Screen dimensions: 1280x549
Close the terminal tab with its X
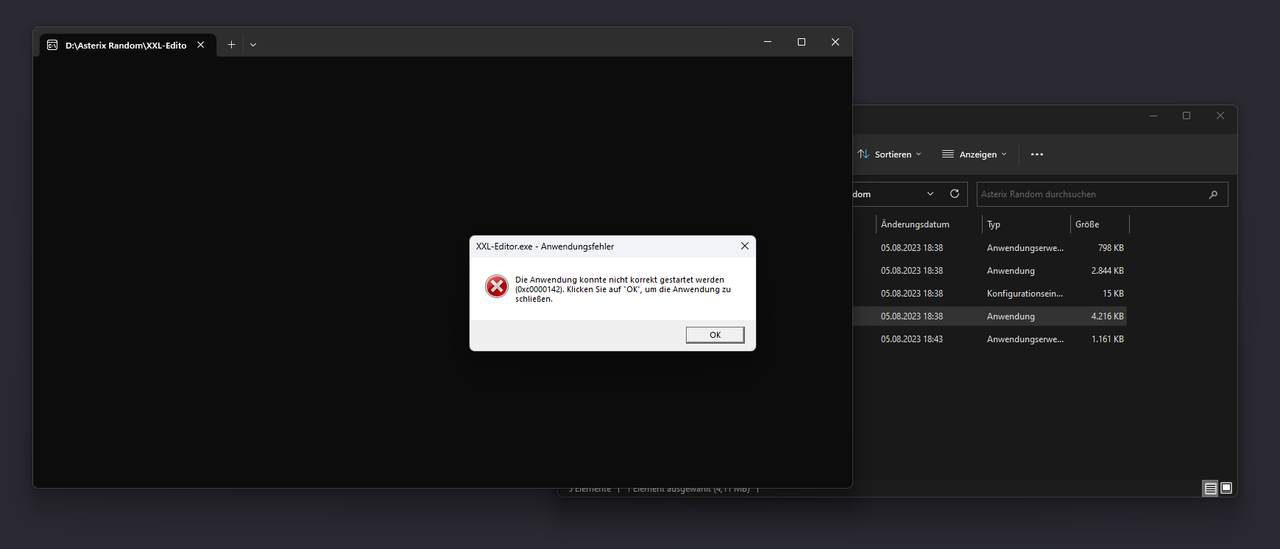coord(201,44)
